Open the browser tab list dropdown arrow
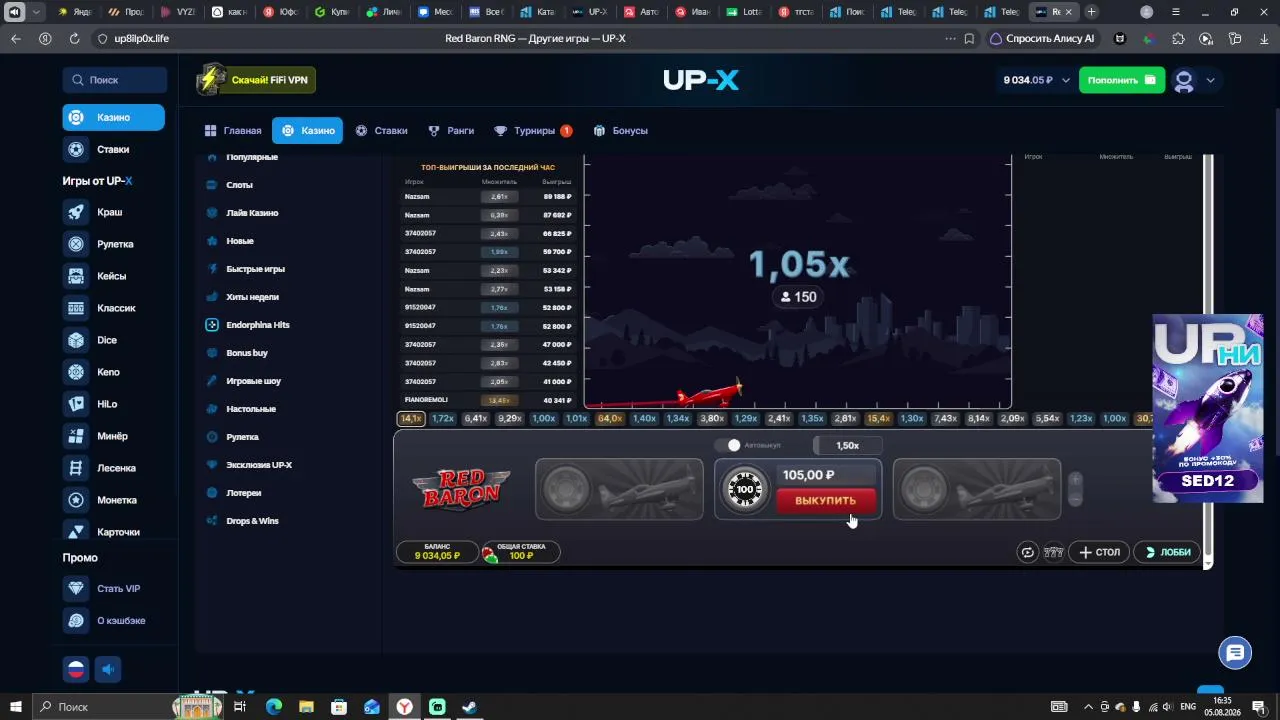This screenshot has height=720, width=1280. pos(37,12)
